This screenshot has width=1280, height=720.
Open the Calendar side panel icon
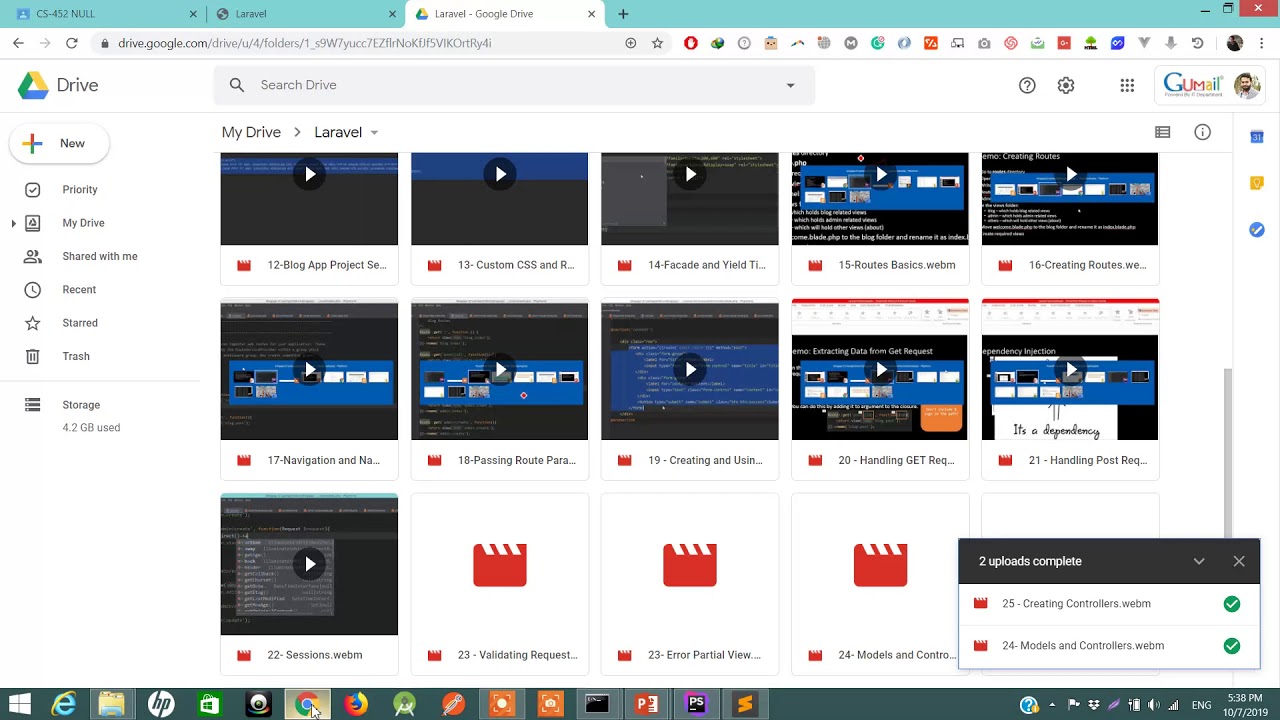coord(1257,137)
